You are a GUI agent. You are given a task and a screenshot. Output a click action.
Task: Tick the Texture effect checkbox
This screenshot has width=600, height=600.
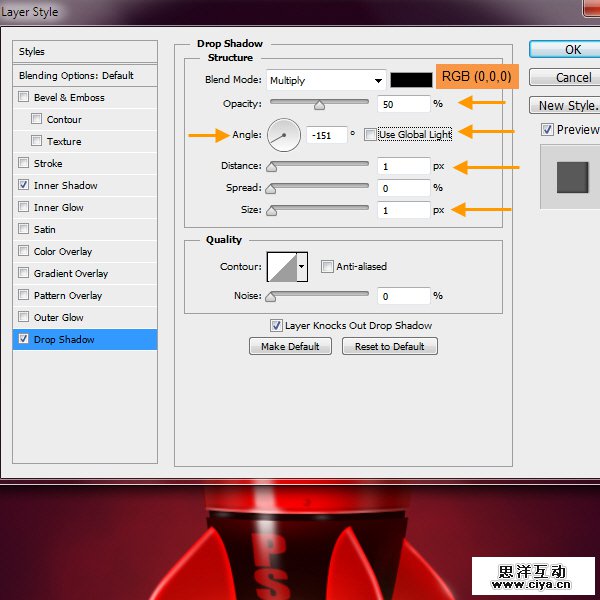click(36, 141)
